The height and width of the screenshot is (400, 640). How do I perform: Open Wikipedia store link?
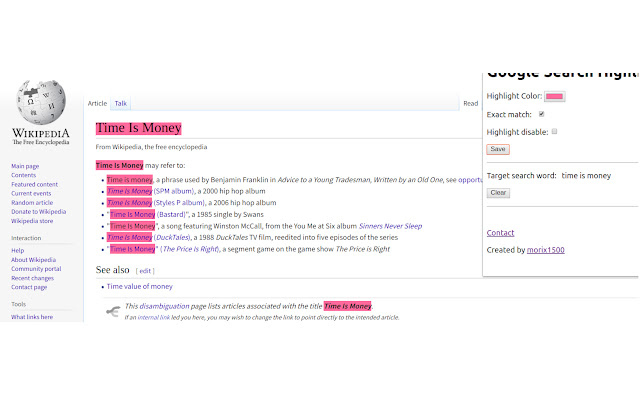click(32, 221)
